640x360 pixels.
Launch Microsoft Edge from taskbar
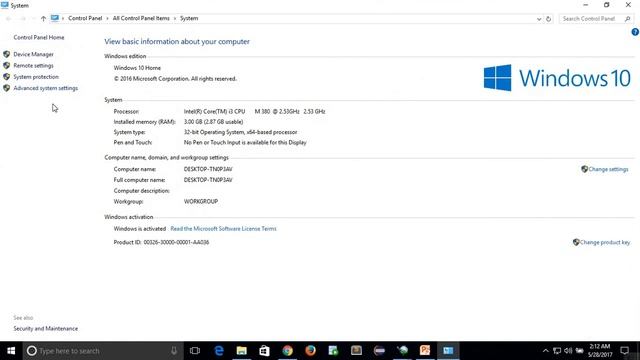(219, 351)
